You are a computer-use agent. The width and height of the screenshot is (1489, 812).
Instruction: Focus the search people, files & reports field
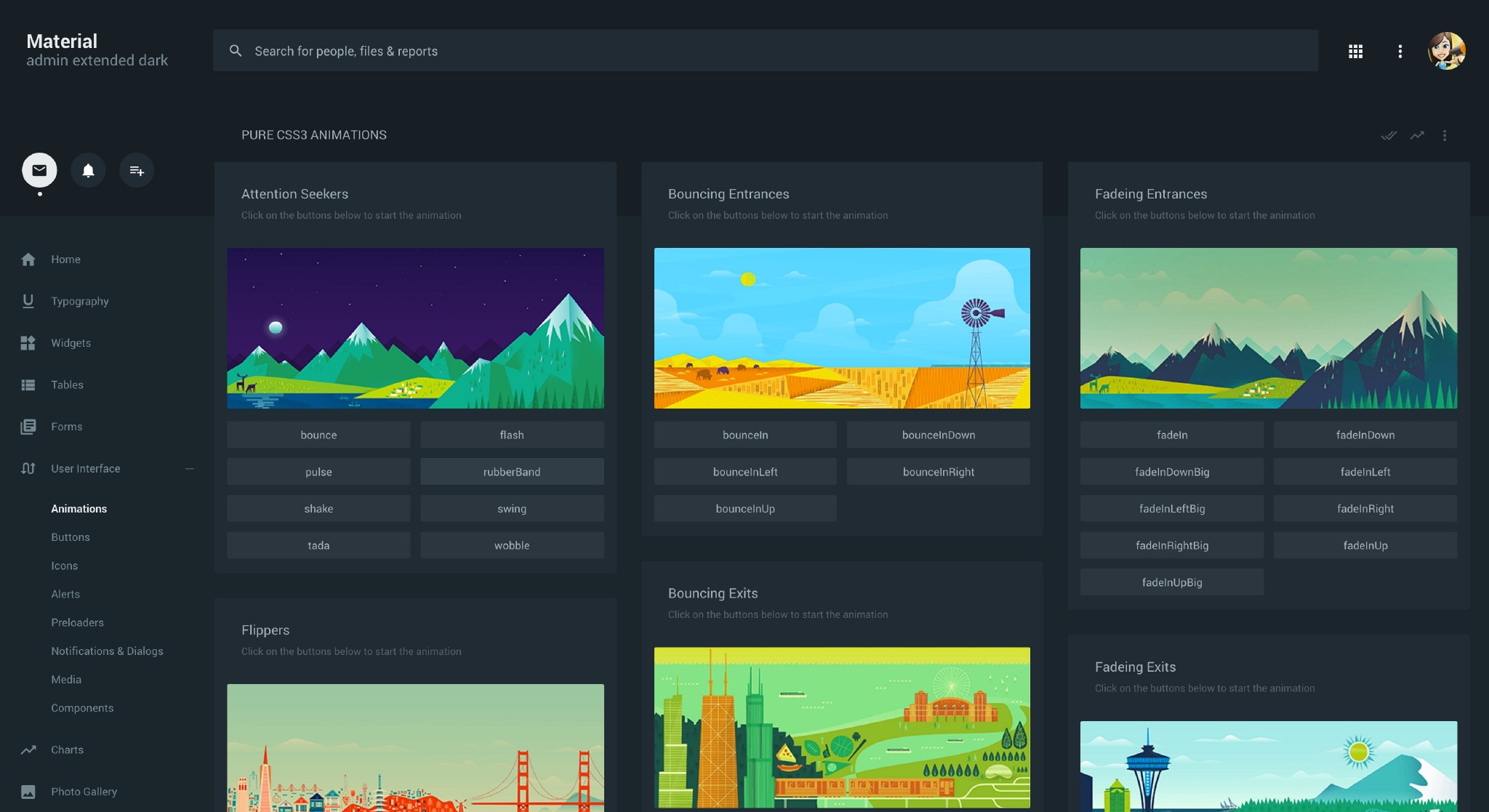tap(765, 51)
